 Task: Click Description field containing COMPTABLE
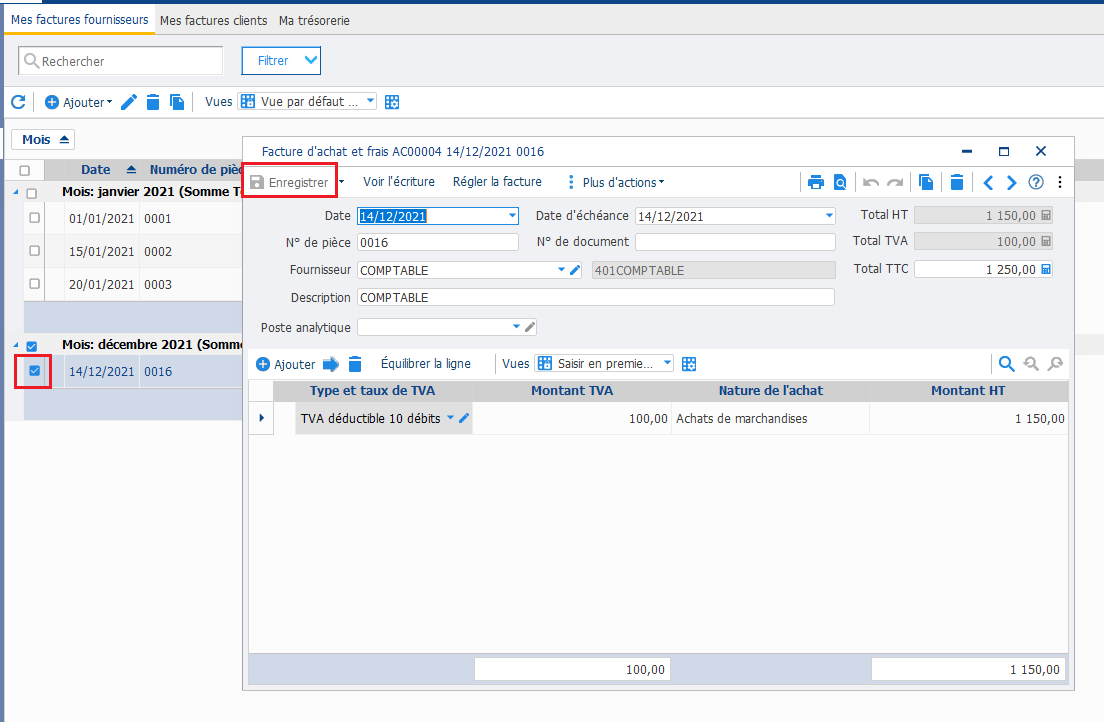[596, 297]
